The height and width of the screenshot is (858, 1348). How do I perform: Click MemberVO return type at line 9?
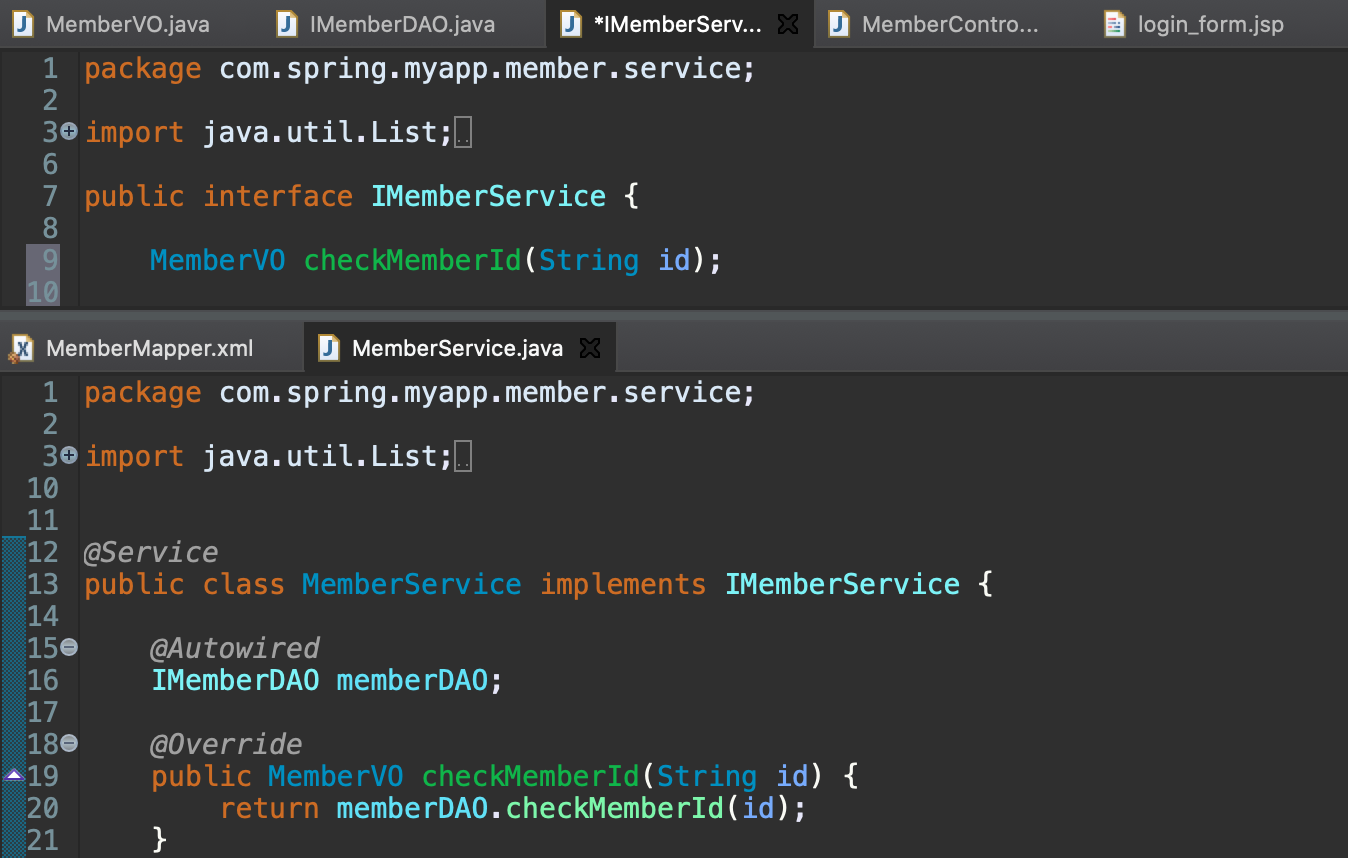(x=218, y=260)
